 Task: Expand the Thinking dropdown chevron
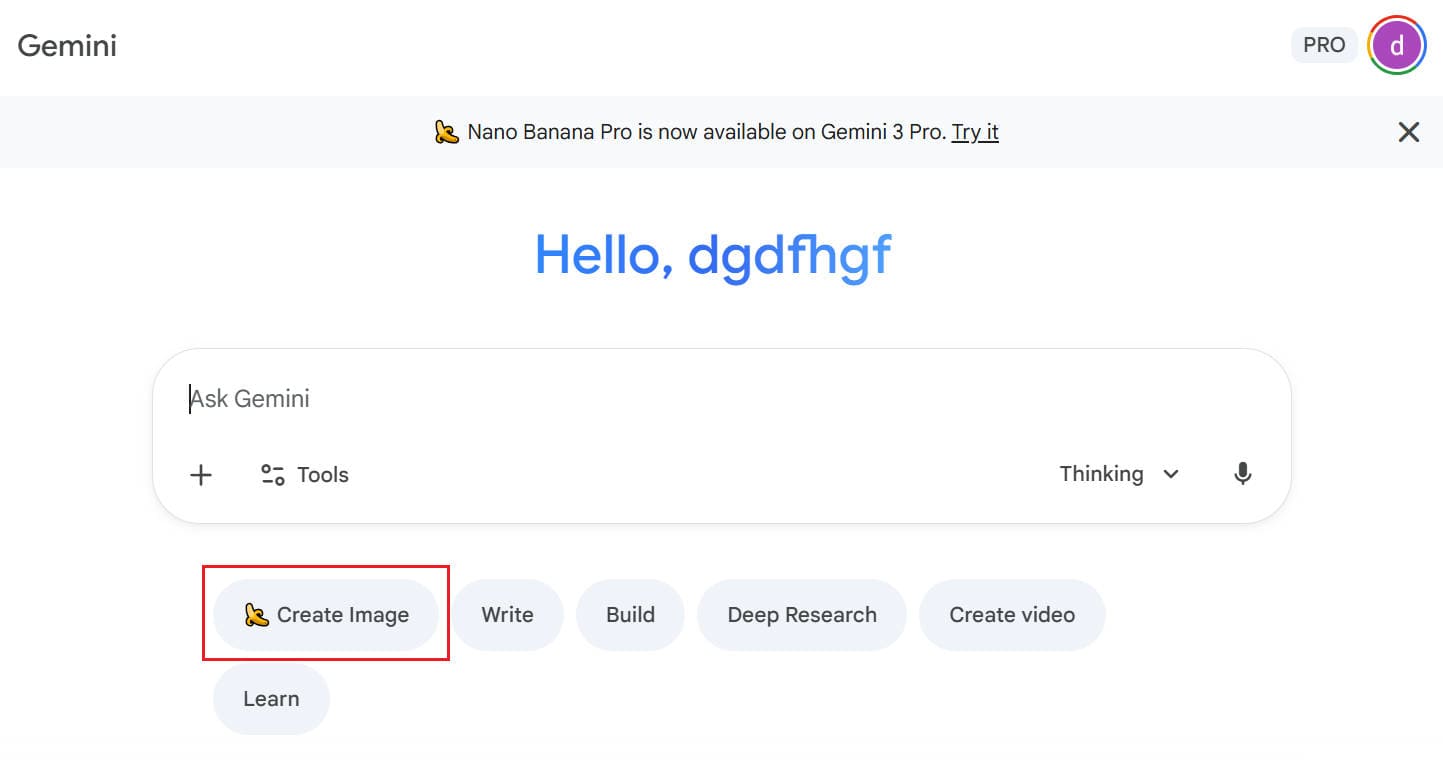(x=1169, y=474)
